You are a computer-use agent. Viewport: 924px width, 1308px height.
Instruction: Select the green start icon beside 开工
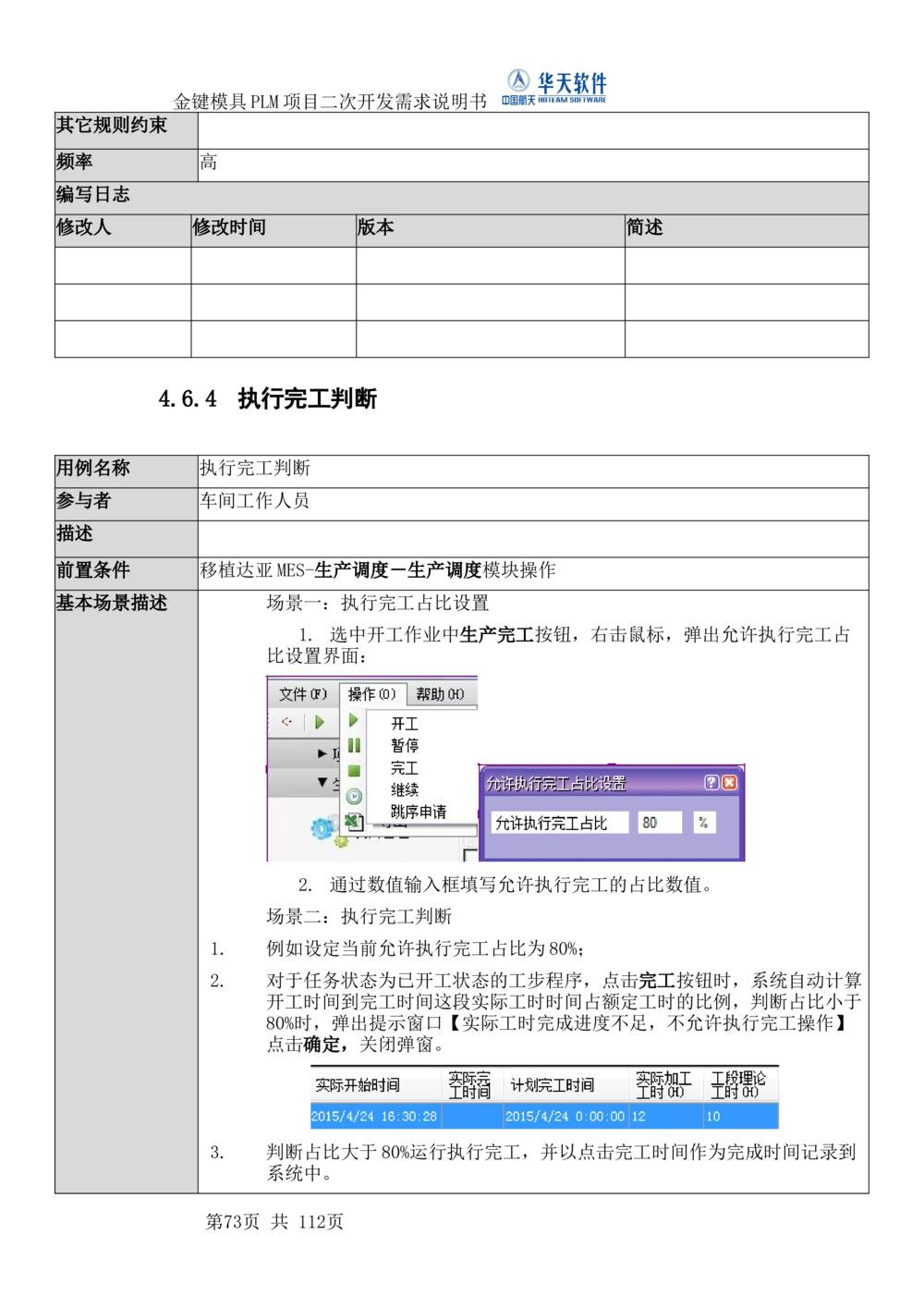353,720
